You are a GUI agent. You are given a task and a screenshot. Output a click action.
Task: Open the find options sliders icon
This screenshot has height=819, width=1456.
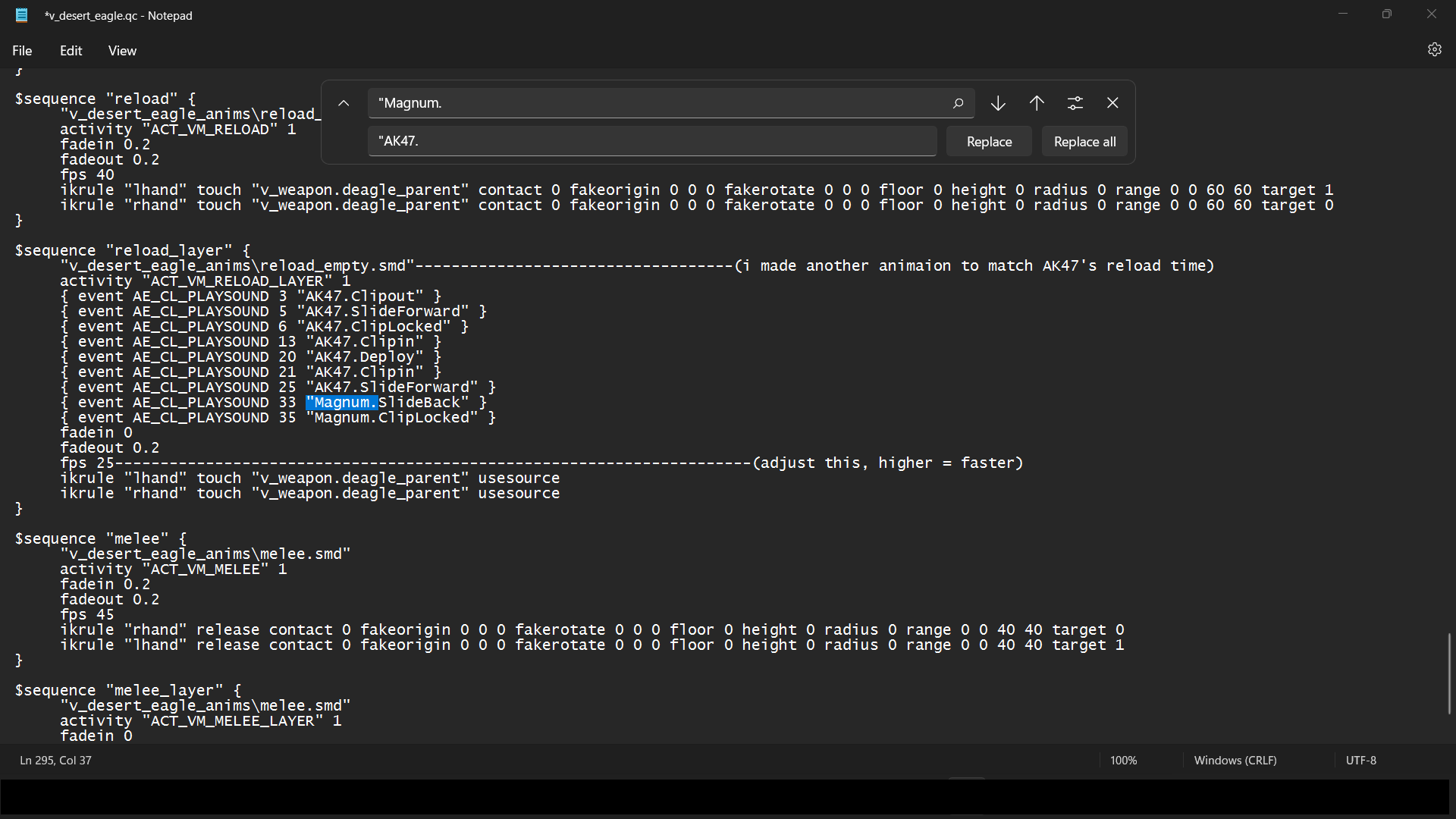click(x=1075, y=103)
